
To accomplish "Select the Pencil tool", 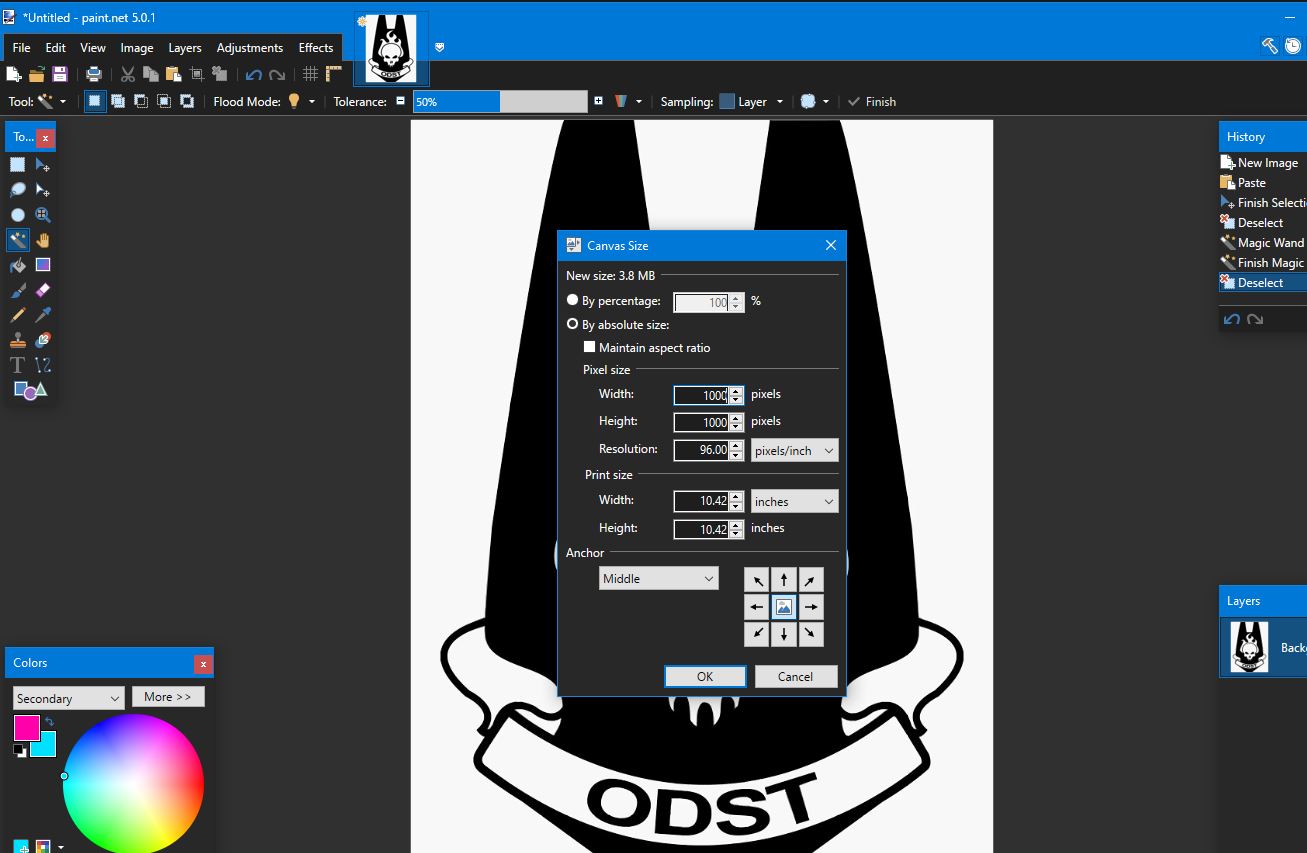I will 18,315.
